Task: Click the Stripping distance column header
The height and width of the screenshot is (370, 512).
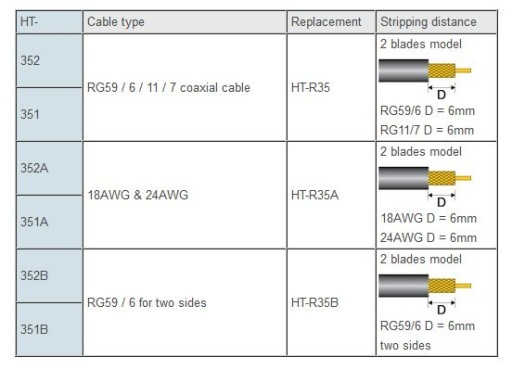Action: (437, 22)
